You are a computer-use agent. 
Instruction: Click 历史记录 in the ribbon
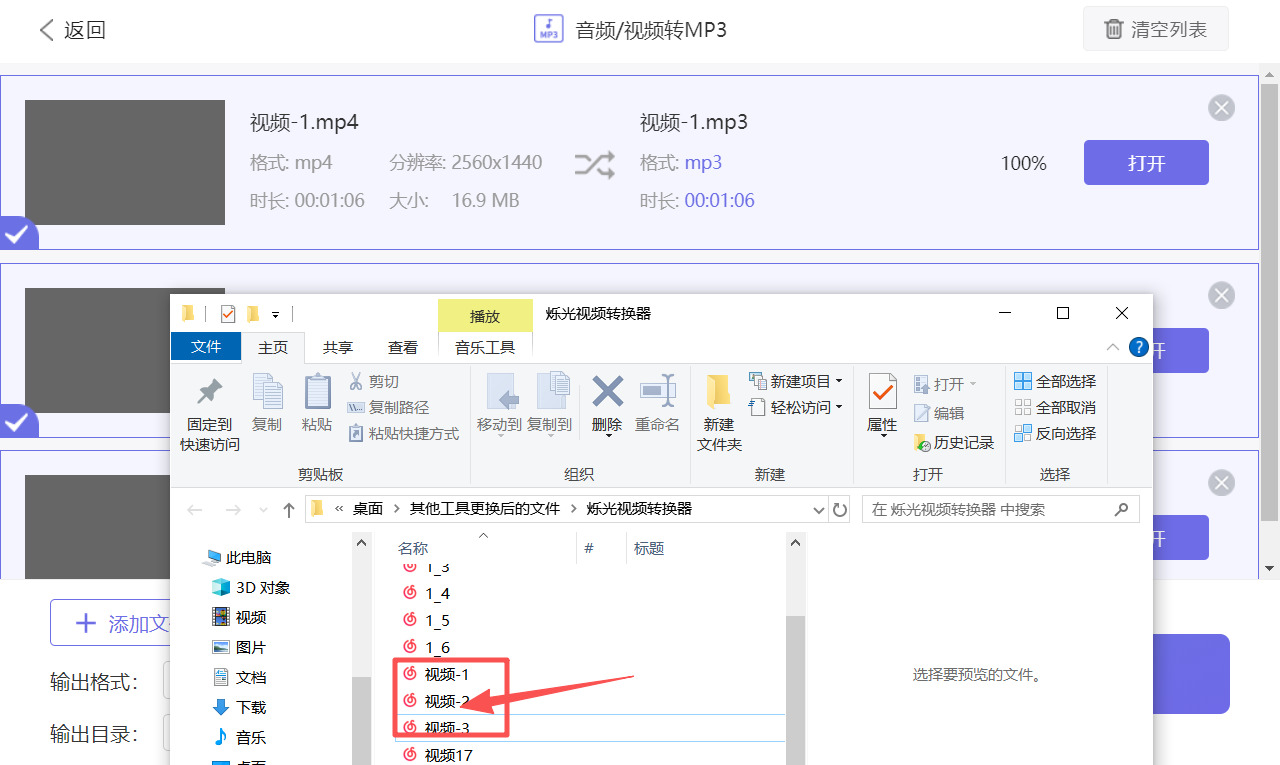coord(954,442)
